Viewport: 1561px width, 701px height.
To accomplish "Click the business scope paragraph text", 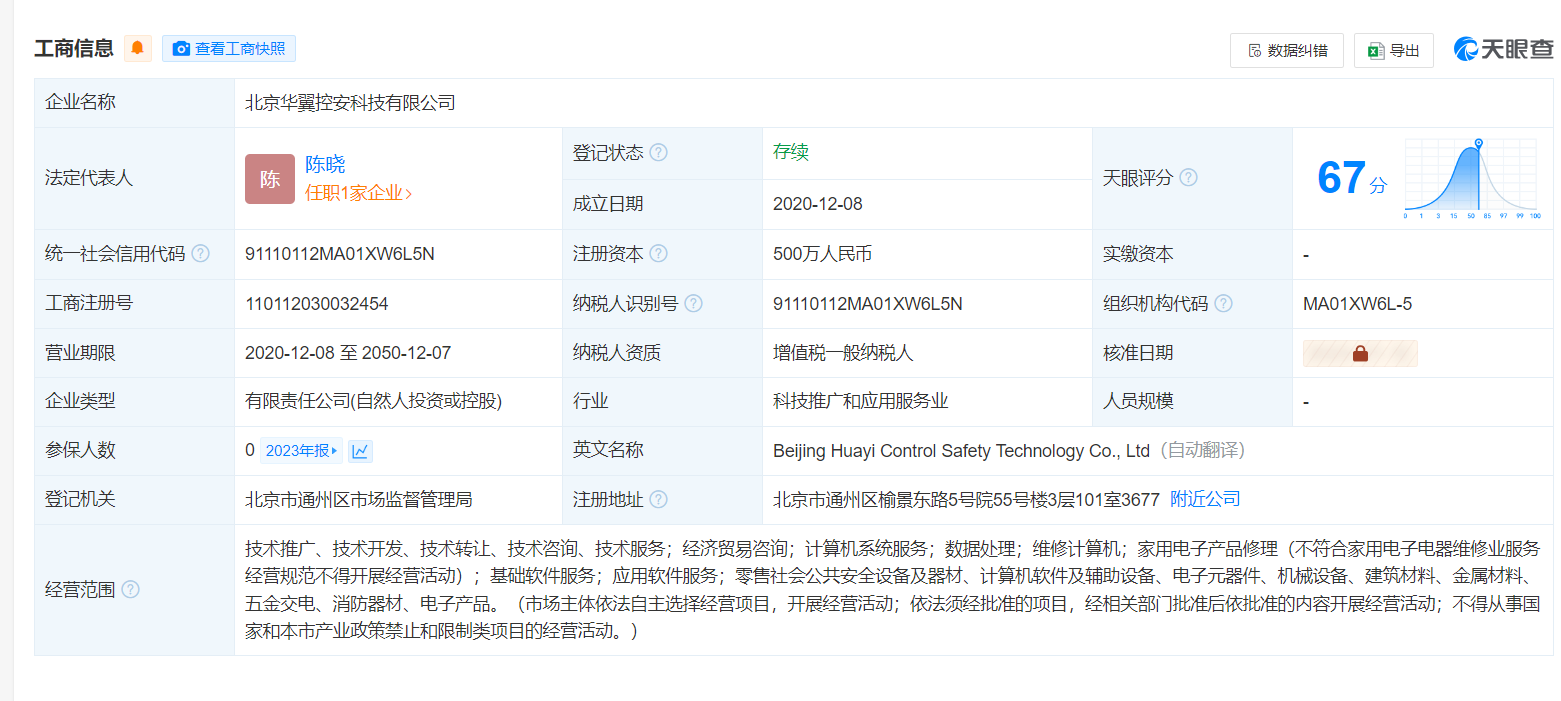I will (892, 590).
